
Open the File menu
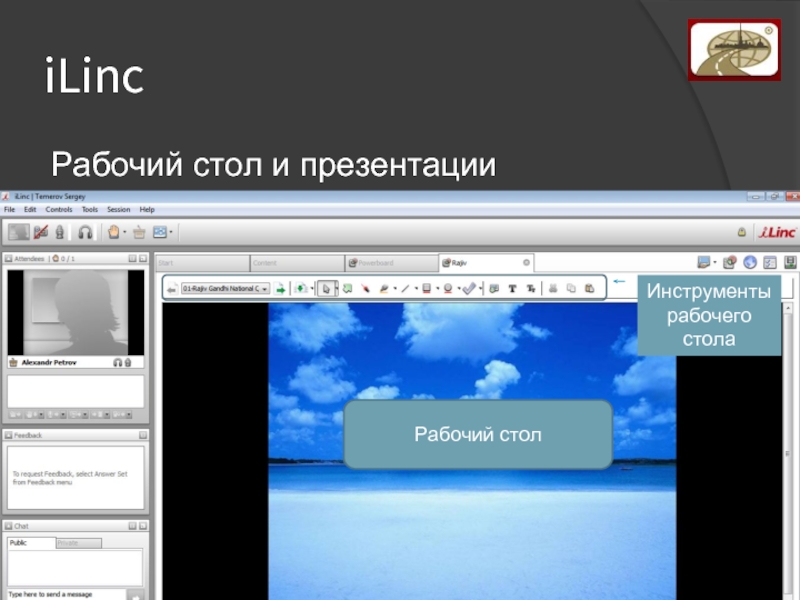pos(9,210)
